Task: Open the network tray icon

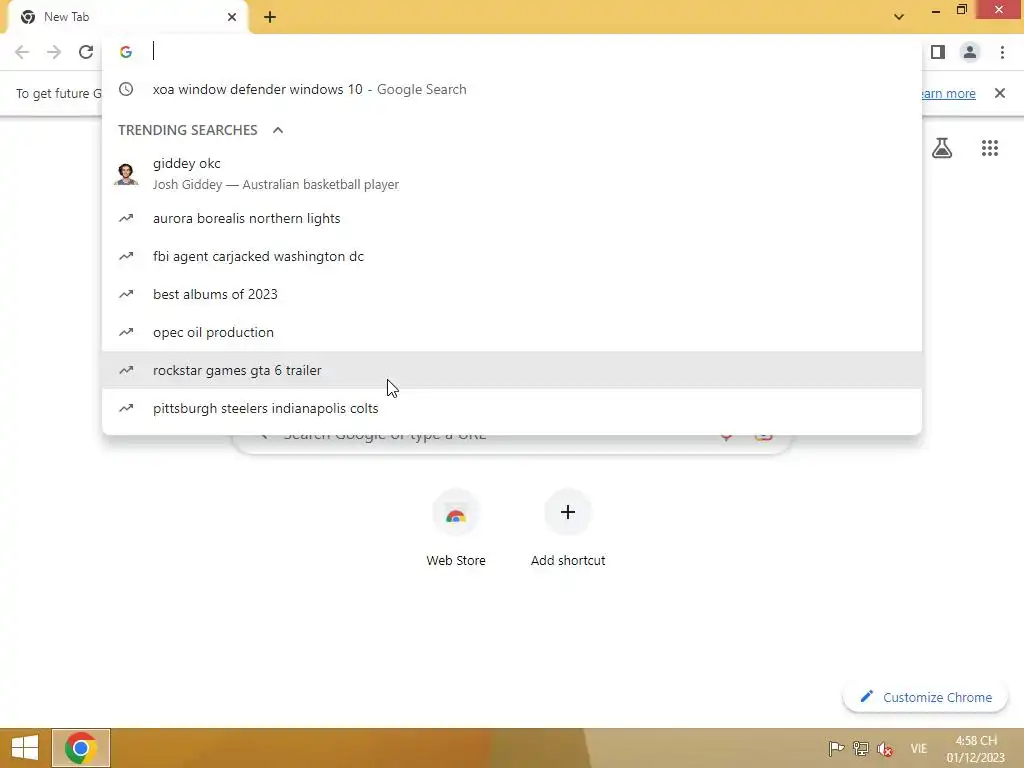Action: click(861, 748)
